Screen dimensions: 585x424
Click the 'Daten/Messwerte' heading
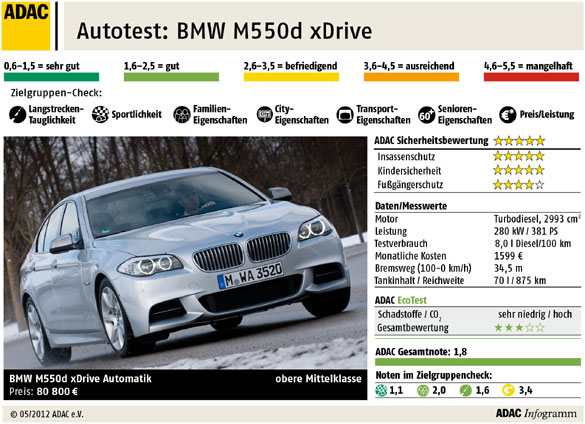click(411, 206)
